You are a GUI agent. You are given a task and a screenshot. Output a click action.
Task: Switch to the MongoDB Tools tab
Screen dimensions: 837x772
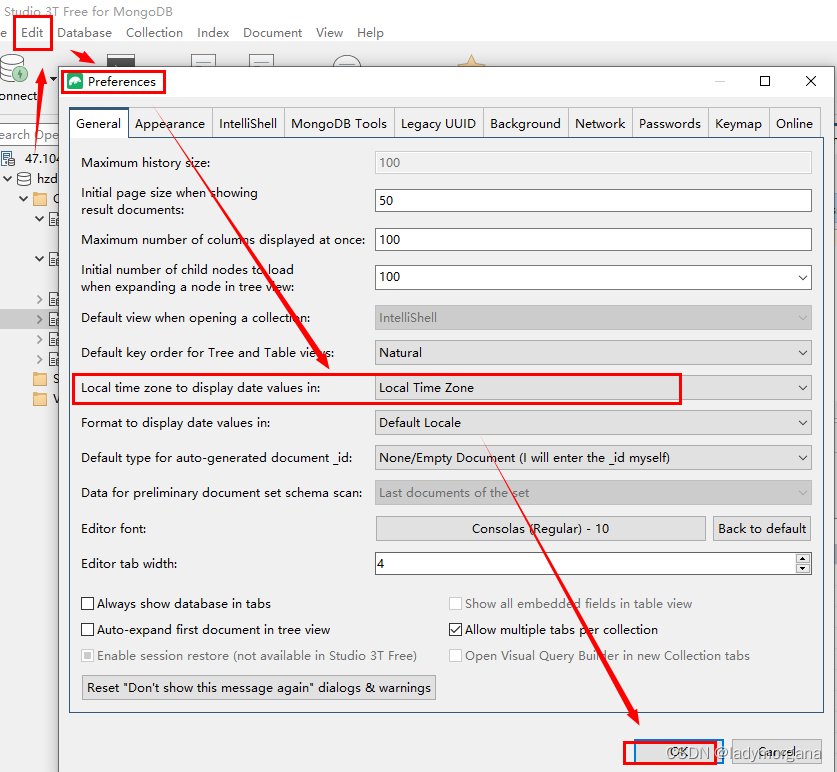pos(339,123)
